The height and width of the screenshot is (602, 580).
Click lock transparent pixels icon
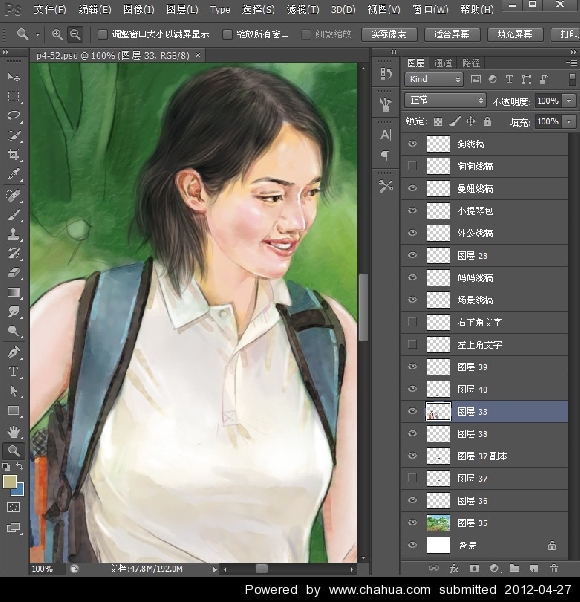click(x=438, y=122)
